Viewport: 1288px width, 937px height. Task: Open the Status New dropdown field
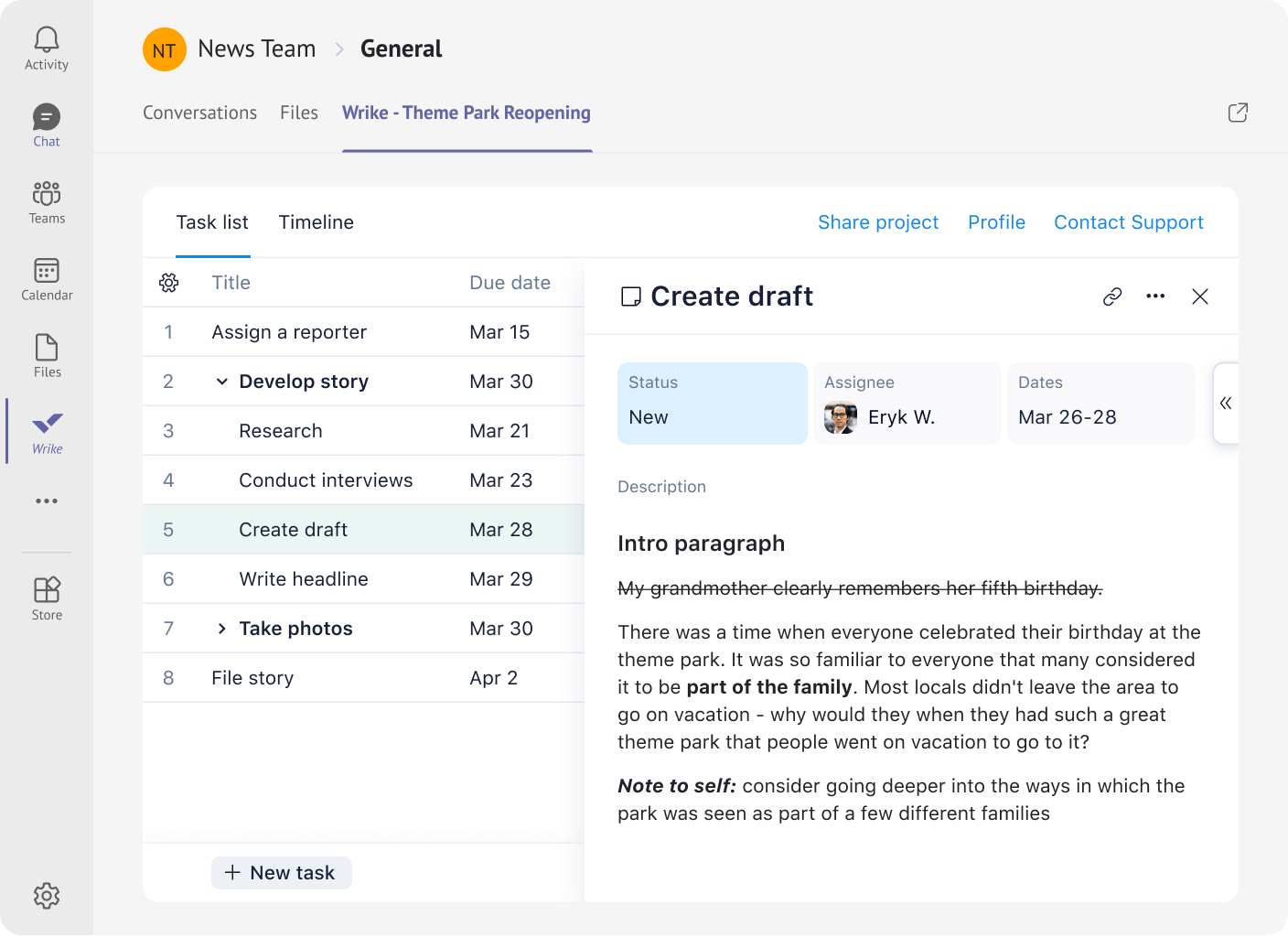click(x=712, y=404)
